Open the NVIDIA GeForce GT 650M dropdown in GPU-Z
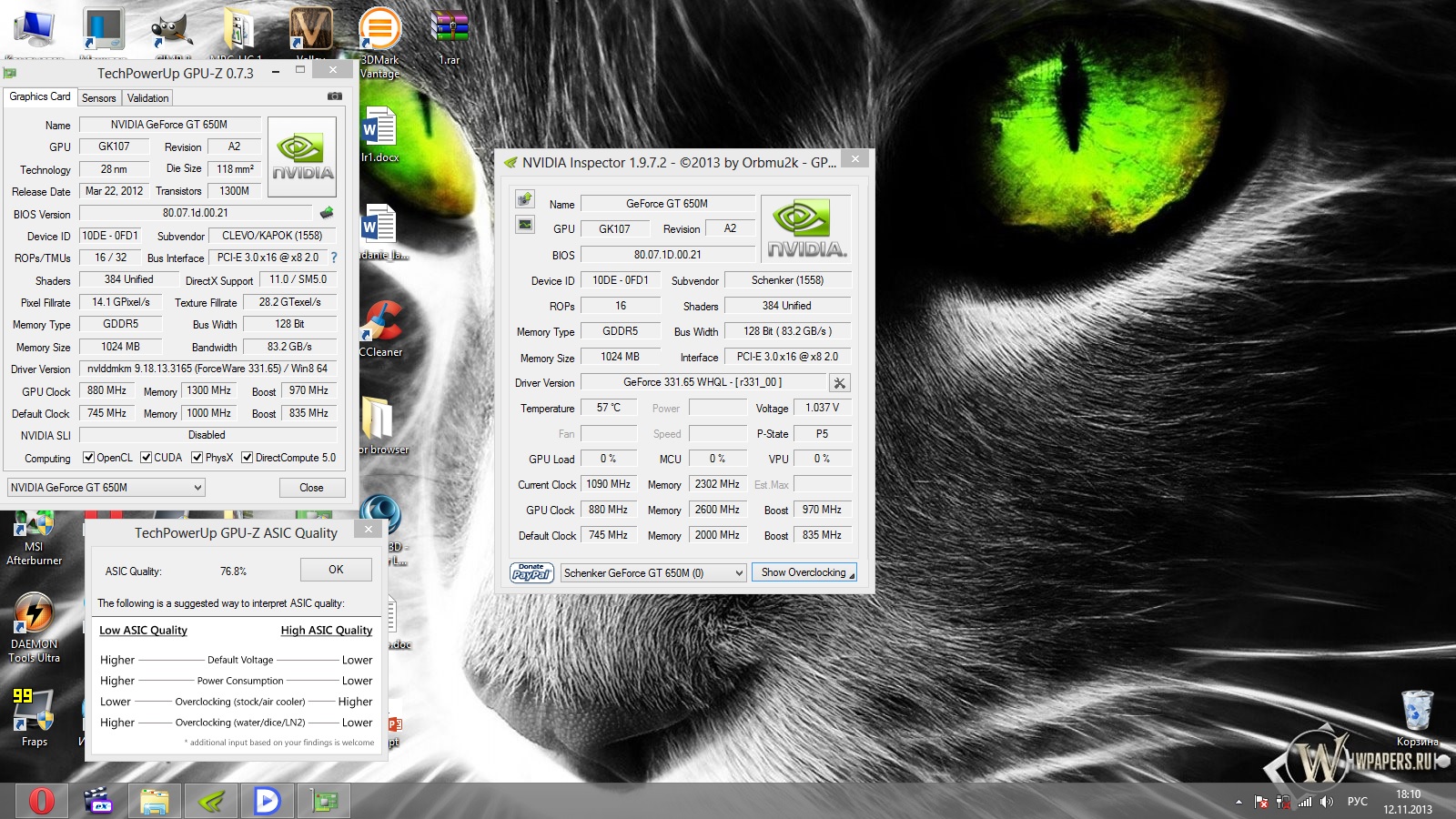Viewport: 1456px width, 819px height. (106, 488)
